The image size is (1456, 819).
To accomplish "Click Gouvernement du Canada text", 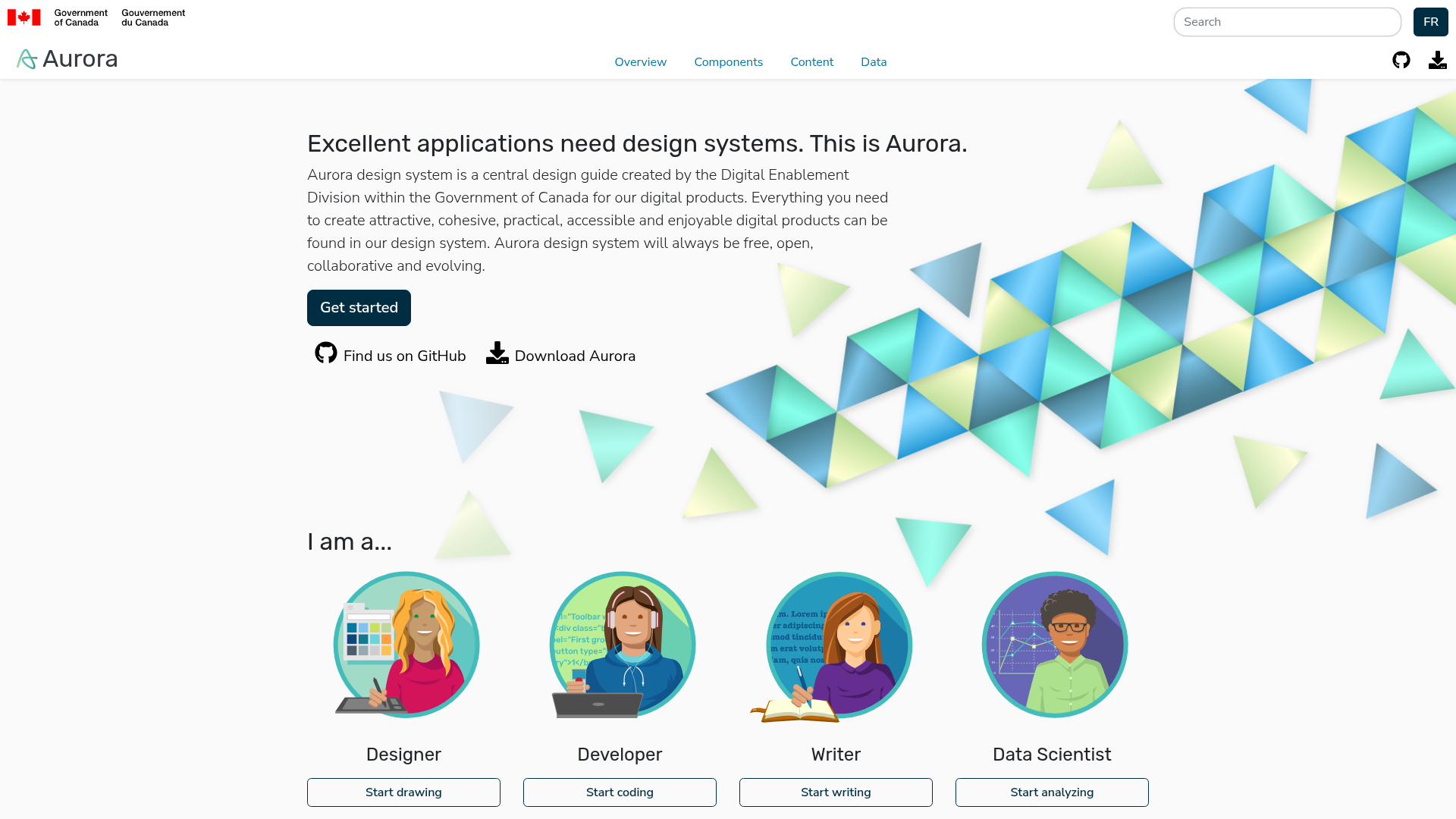I will tap(153, 17).
